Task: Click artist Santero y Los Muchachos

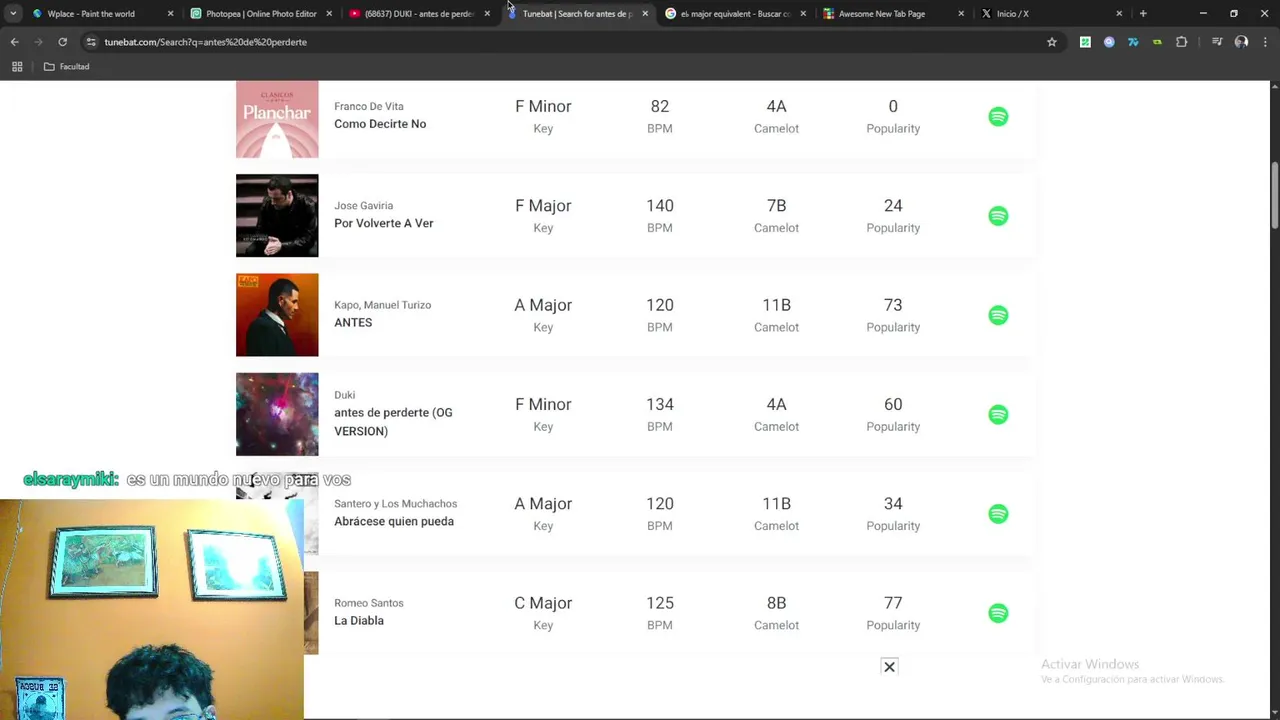Action: pyautogui.click(x=395, y=504)
